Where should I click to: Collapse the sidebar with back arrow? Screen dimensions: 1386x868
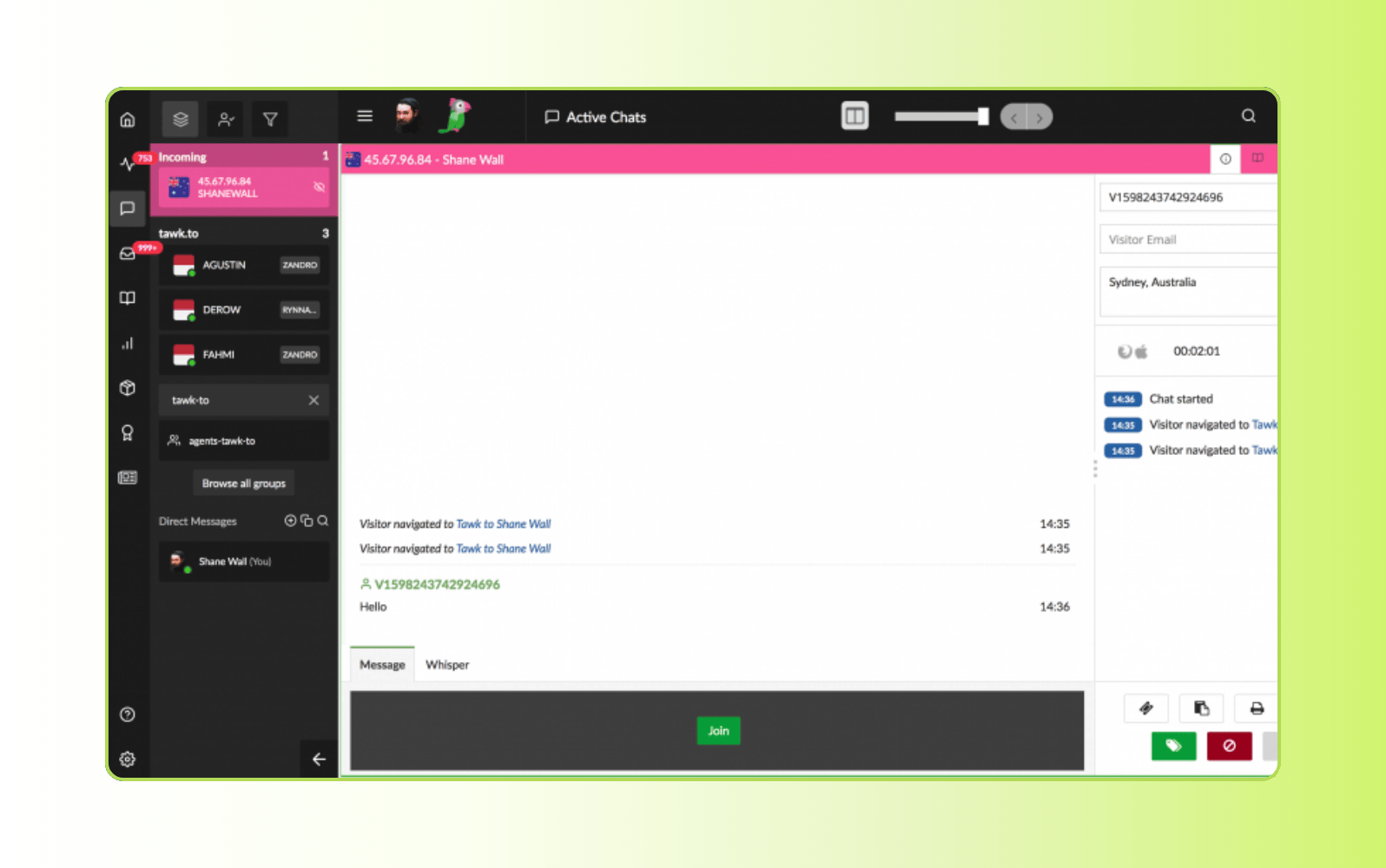(319, 759)
